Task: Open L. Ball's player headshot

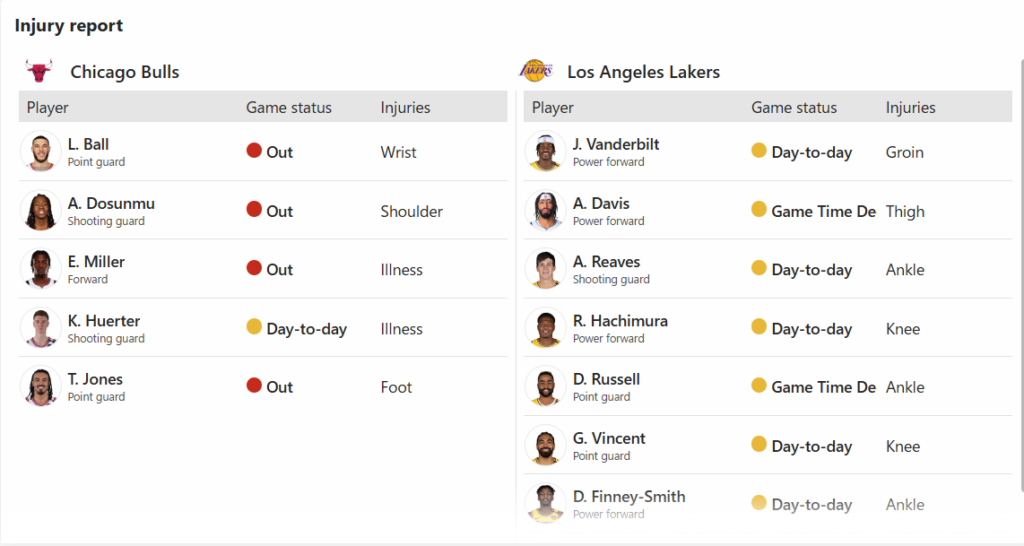Action: (41, 152)
